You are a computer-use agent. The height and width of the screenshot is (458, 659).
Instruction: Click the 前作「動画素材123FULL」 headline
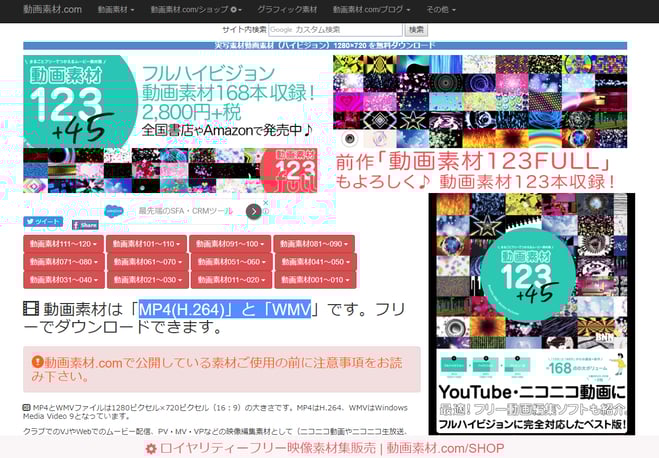point(473,161)
